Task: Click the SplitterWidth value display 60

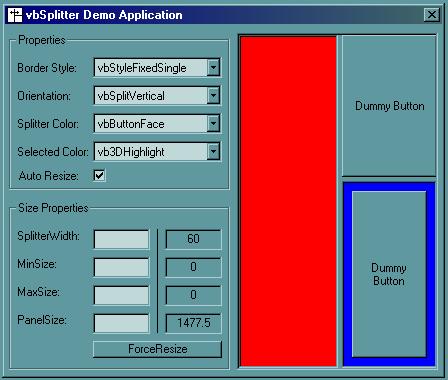Action: click(193, 239)
